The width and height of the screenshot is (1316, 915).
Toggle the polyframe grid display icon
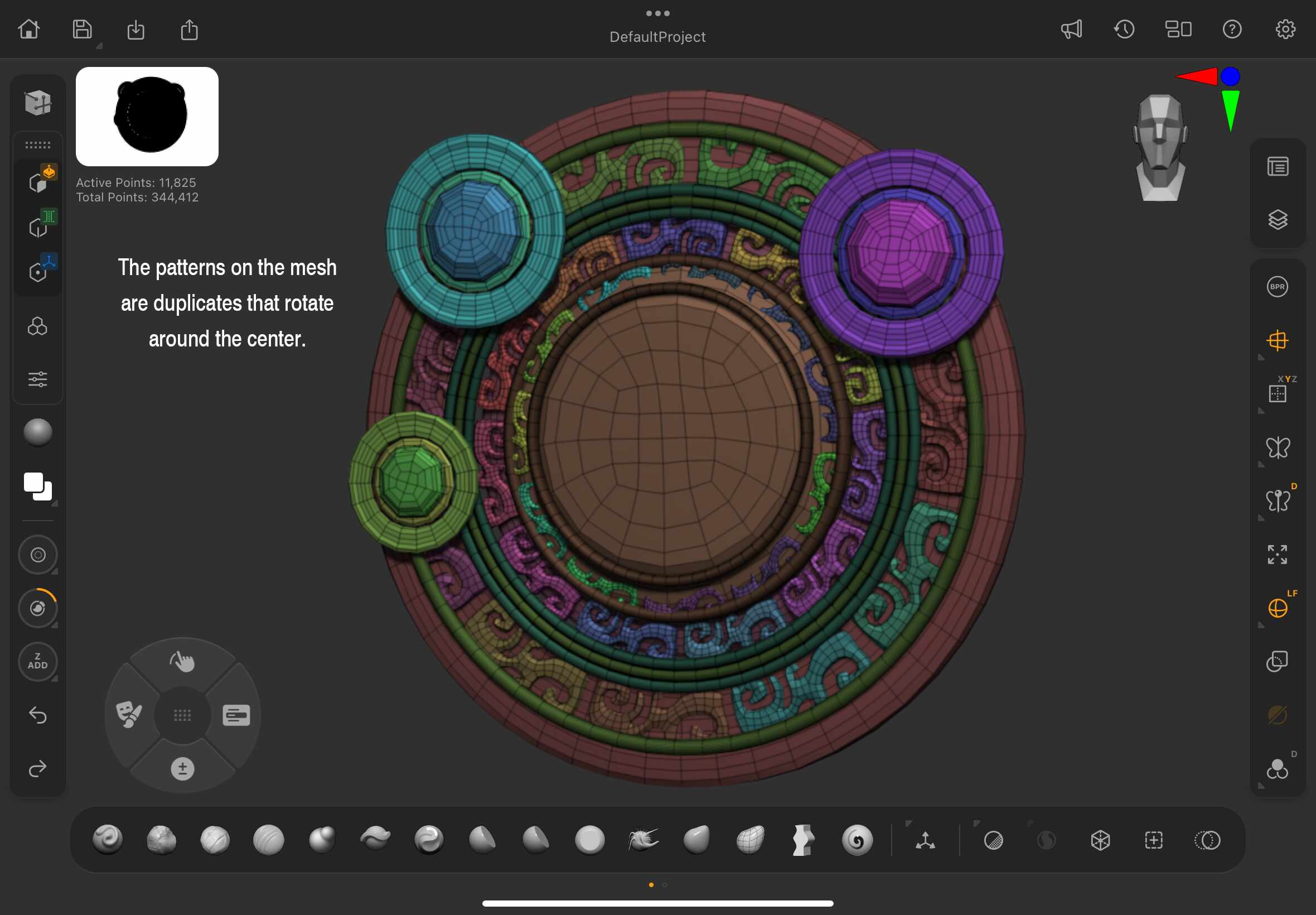pos(1277,340)
